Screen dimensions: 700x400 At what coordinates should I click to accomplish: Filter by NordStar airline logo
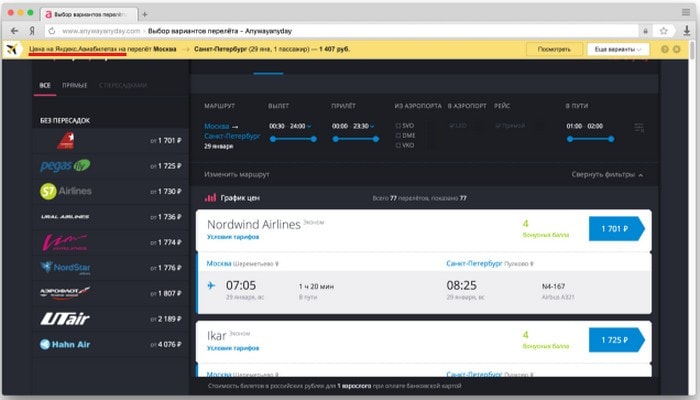(x=65, y=267)
